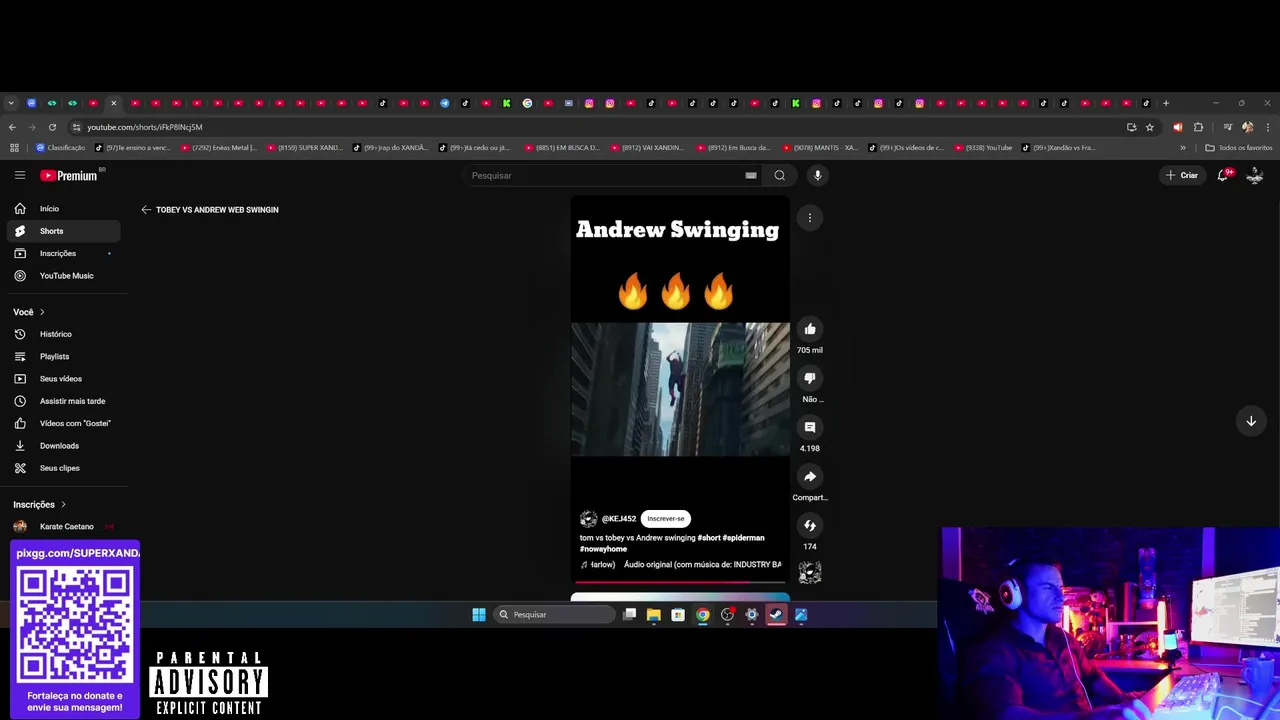Open the SUPER XAND... bookmark
Screen dimensions: 1280x720
click(x=304, y=148)
